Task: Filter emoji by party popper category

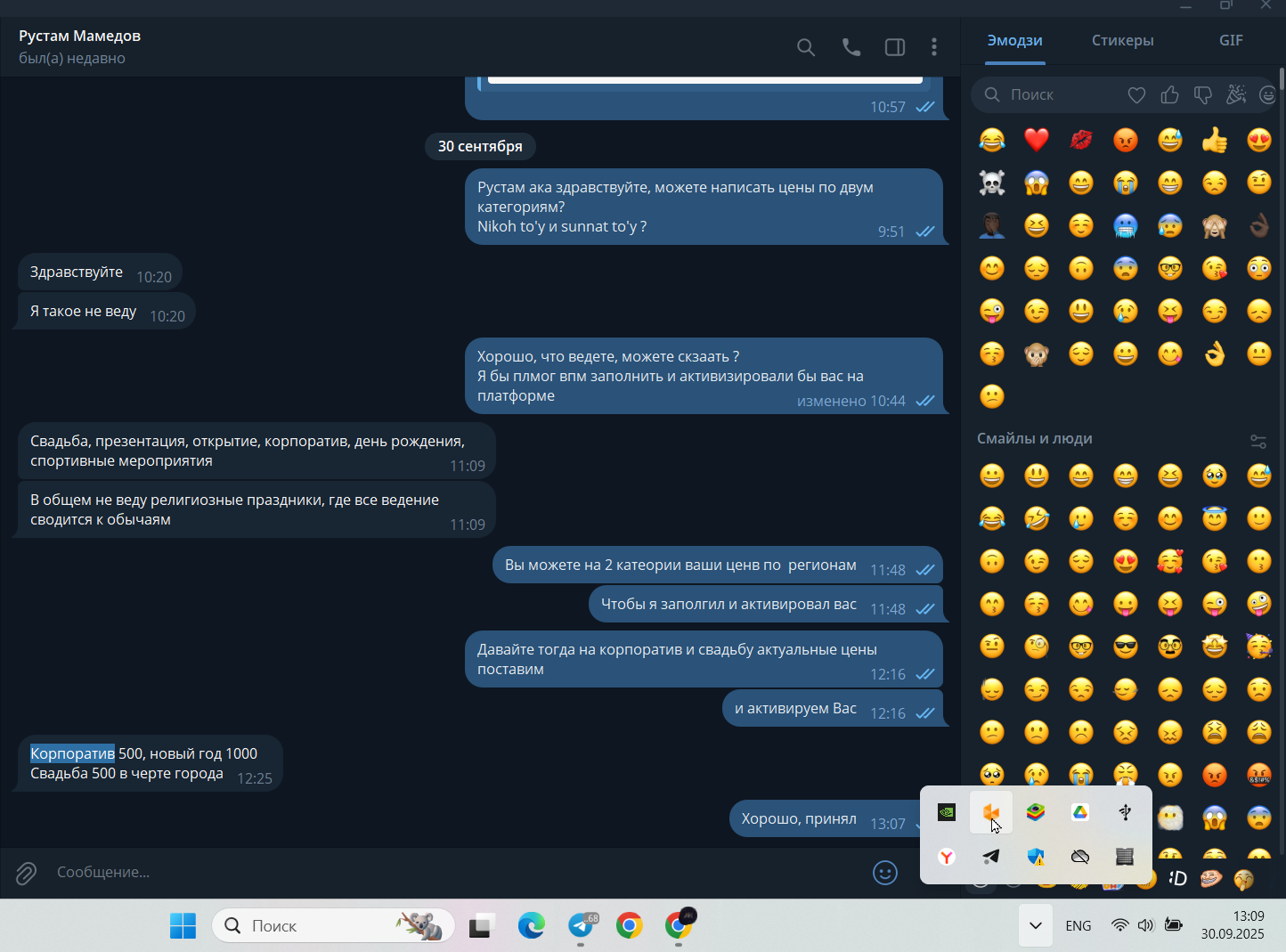Action: tap(1235, 94)
